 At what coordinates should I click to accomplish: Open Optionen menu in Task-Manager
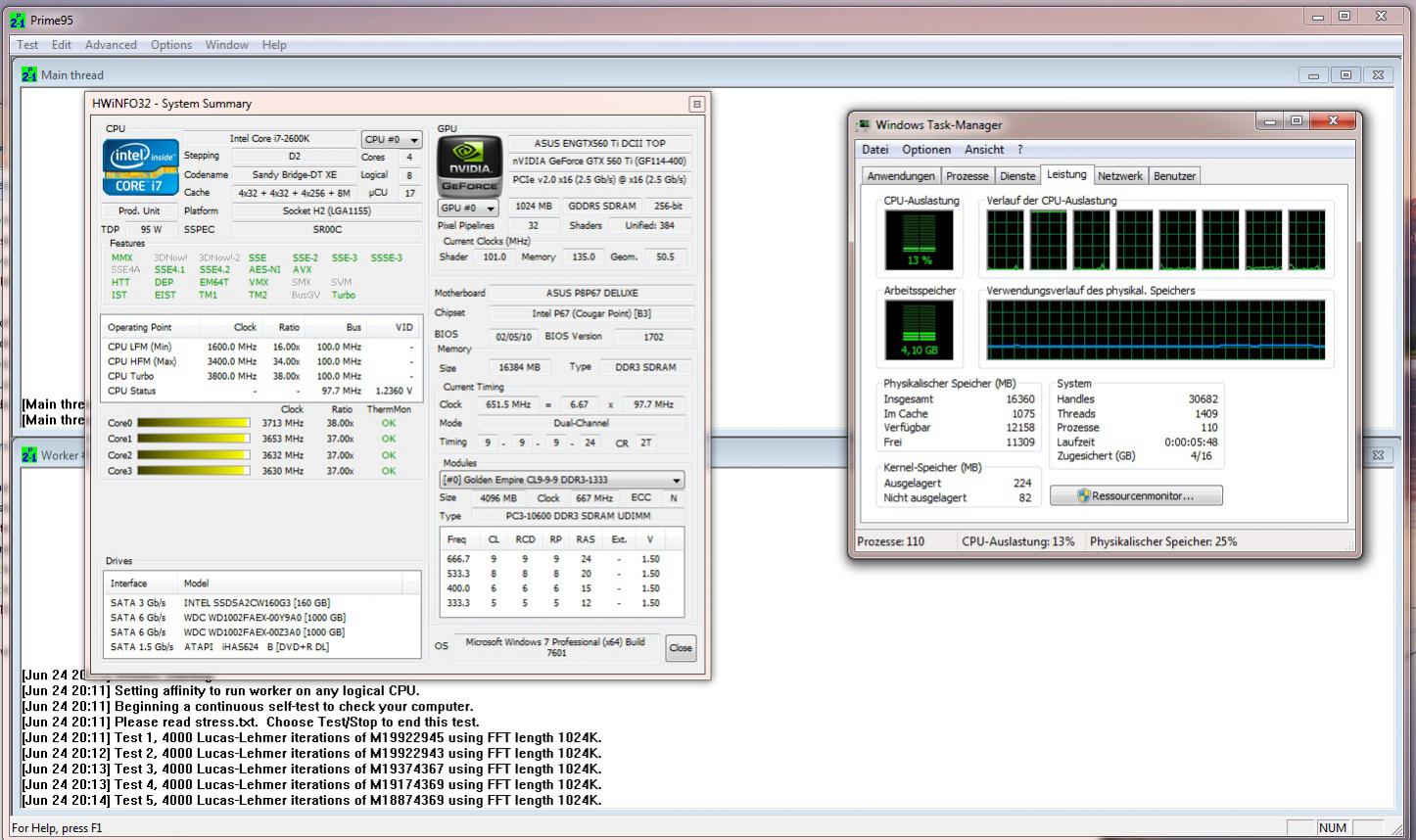pyautogui.click(x=926, y=150)
